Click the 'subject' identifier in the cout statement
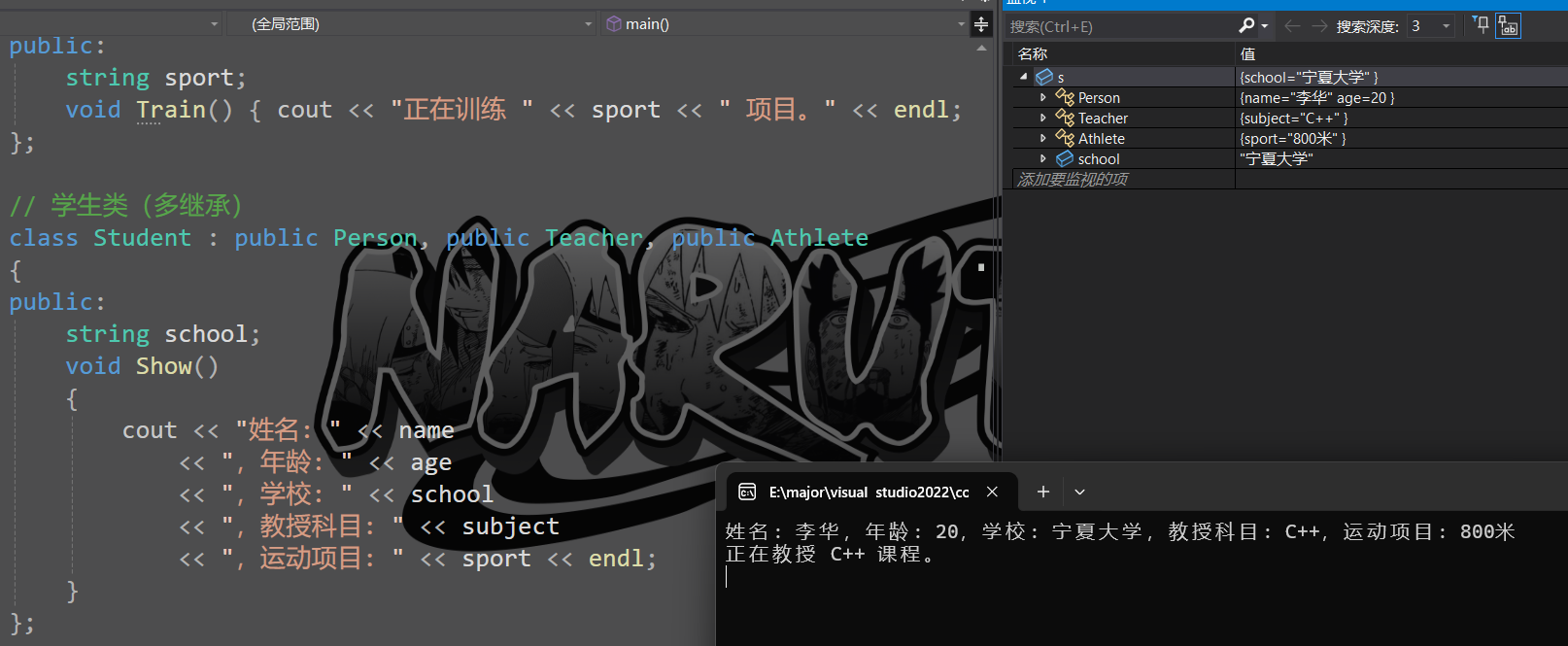The image size is (1568, 646). [511, 527]
